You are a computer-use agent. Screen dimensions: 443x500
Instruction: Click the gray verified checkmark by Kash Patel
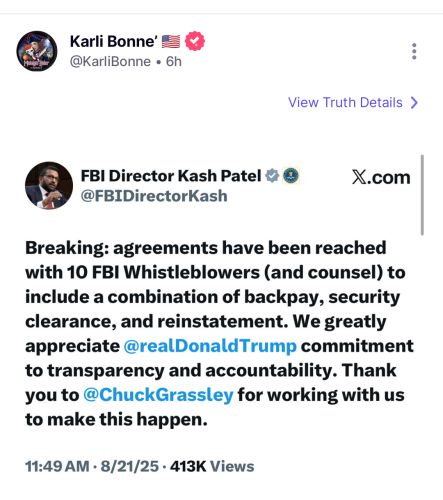pyautogui.click(x=272, y=176)
